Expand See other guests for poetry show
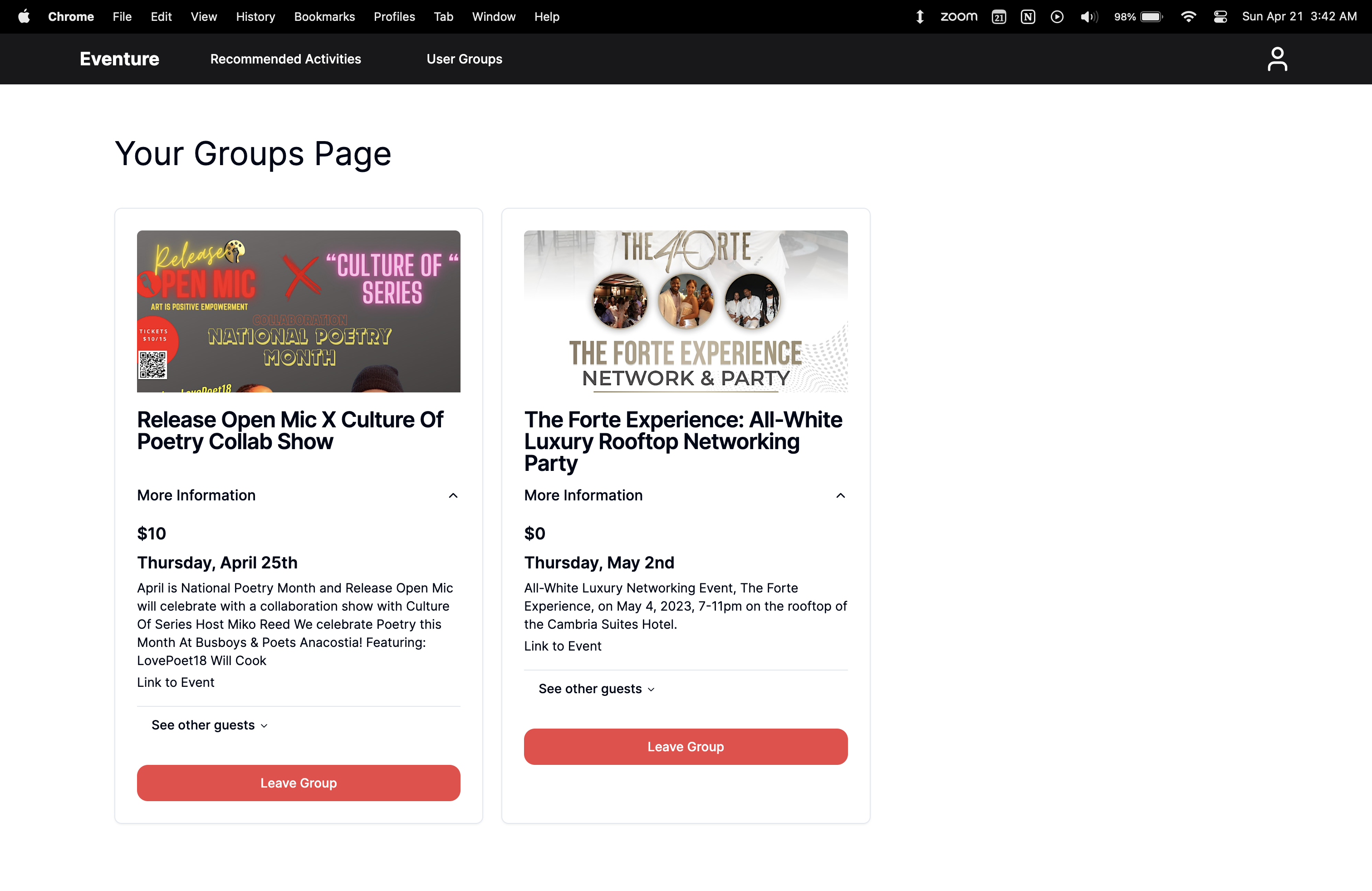 coord(209,725)
